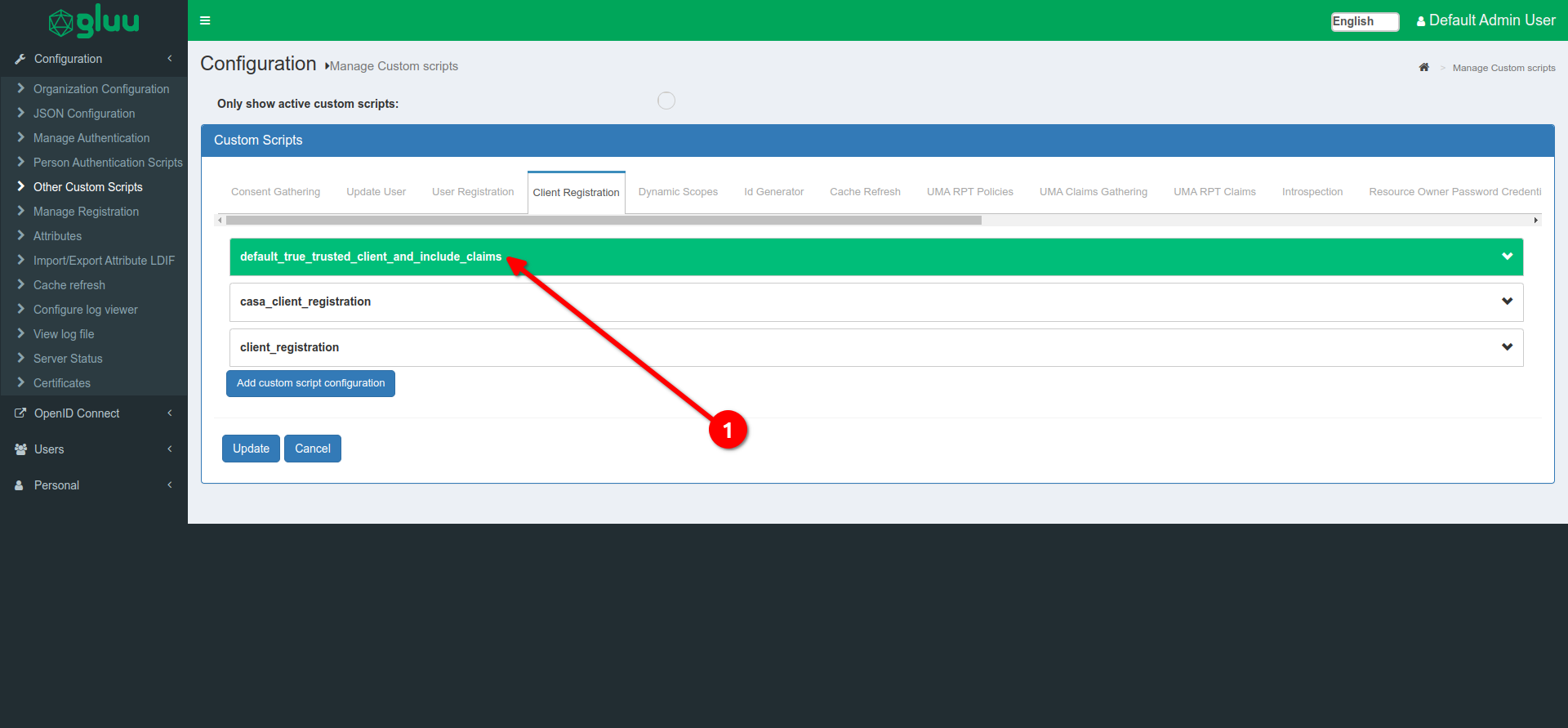Expand casa_client_registration script chevron

pyautogui.click(x=1507, y=301)
